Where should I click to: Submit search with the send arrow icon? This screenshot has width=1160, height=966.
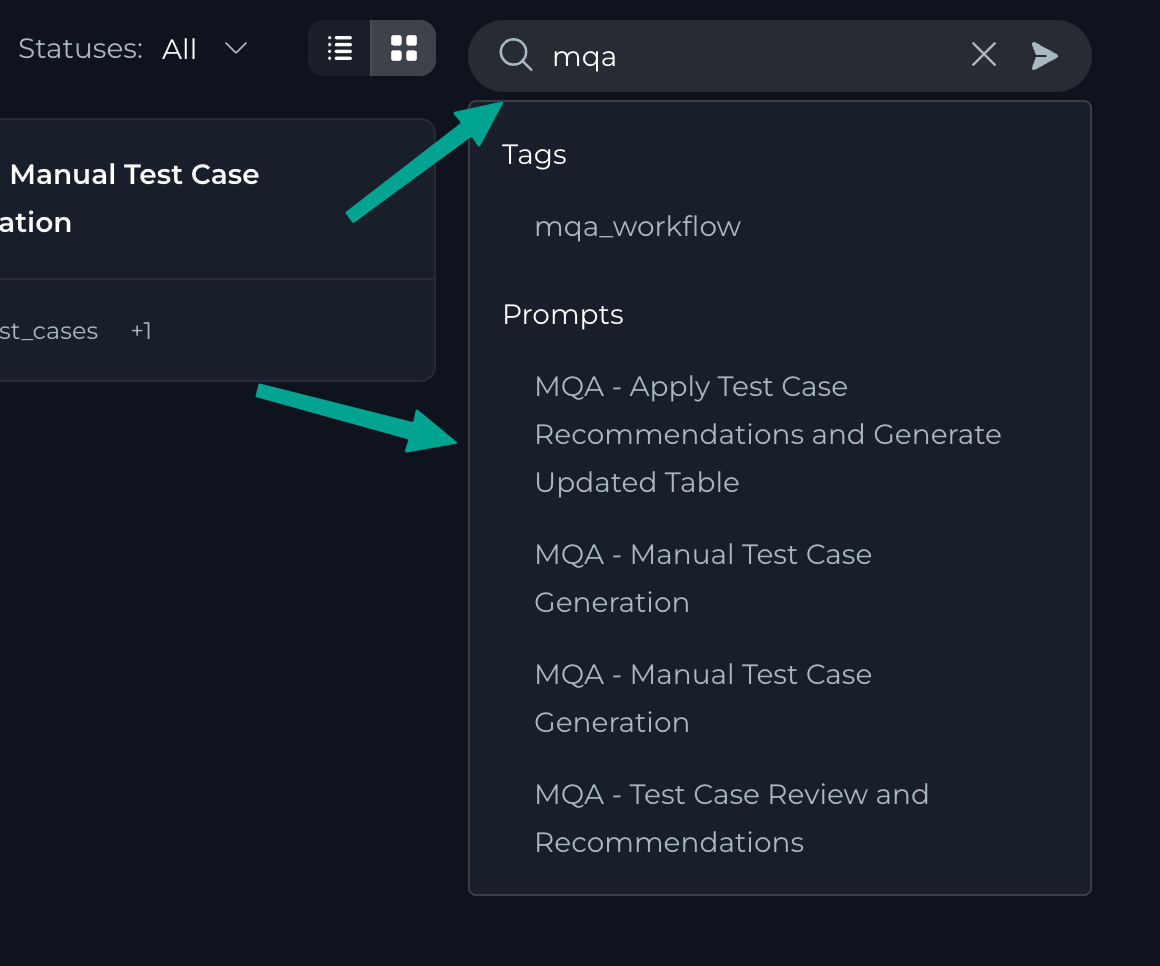(x=1045, y=56)
